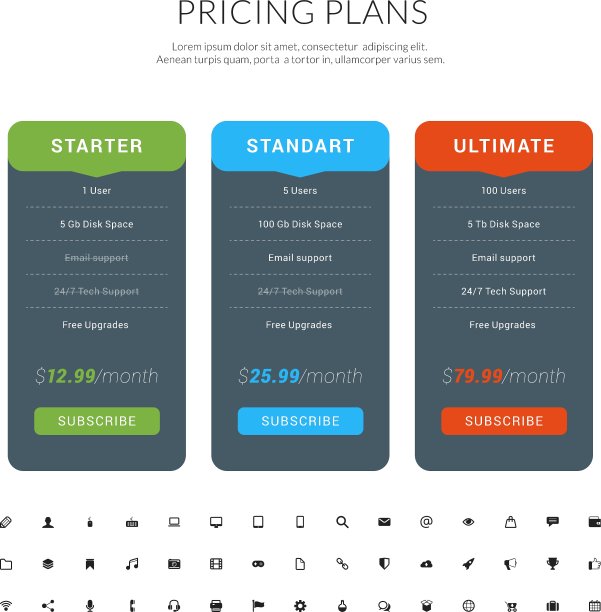Subscribe to the Standart plan
Screen dimensions: 601x612
click(x=300, y=421)
